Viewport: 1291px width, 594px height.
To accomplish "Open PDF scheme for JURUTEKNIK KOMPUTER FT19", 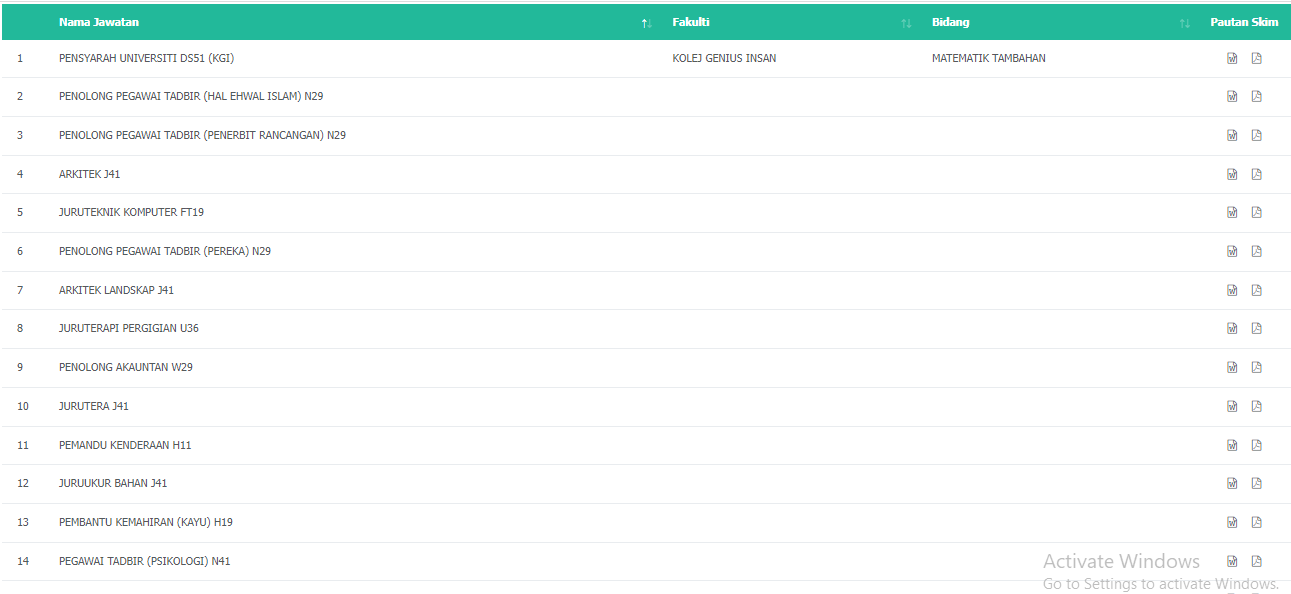I will coord(1257,212).
